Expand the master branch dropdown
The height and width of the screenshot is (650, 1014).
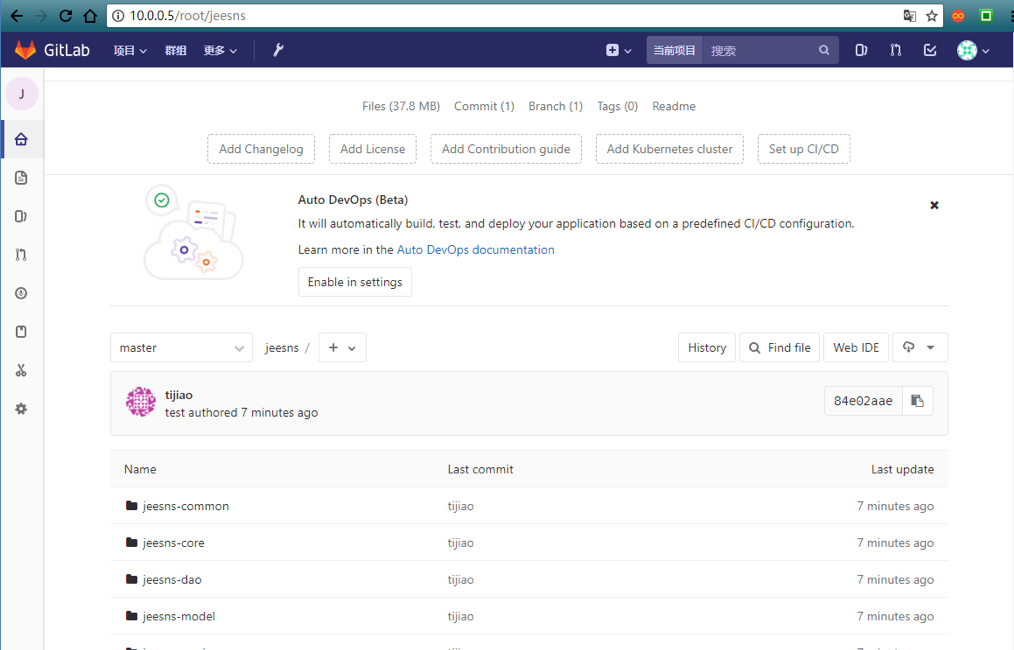(181, 348)
